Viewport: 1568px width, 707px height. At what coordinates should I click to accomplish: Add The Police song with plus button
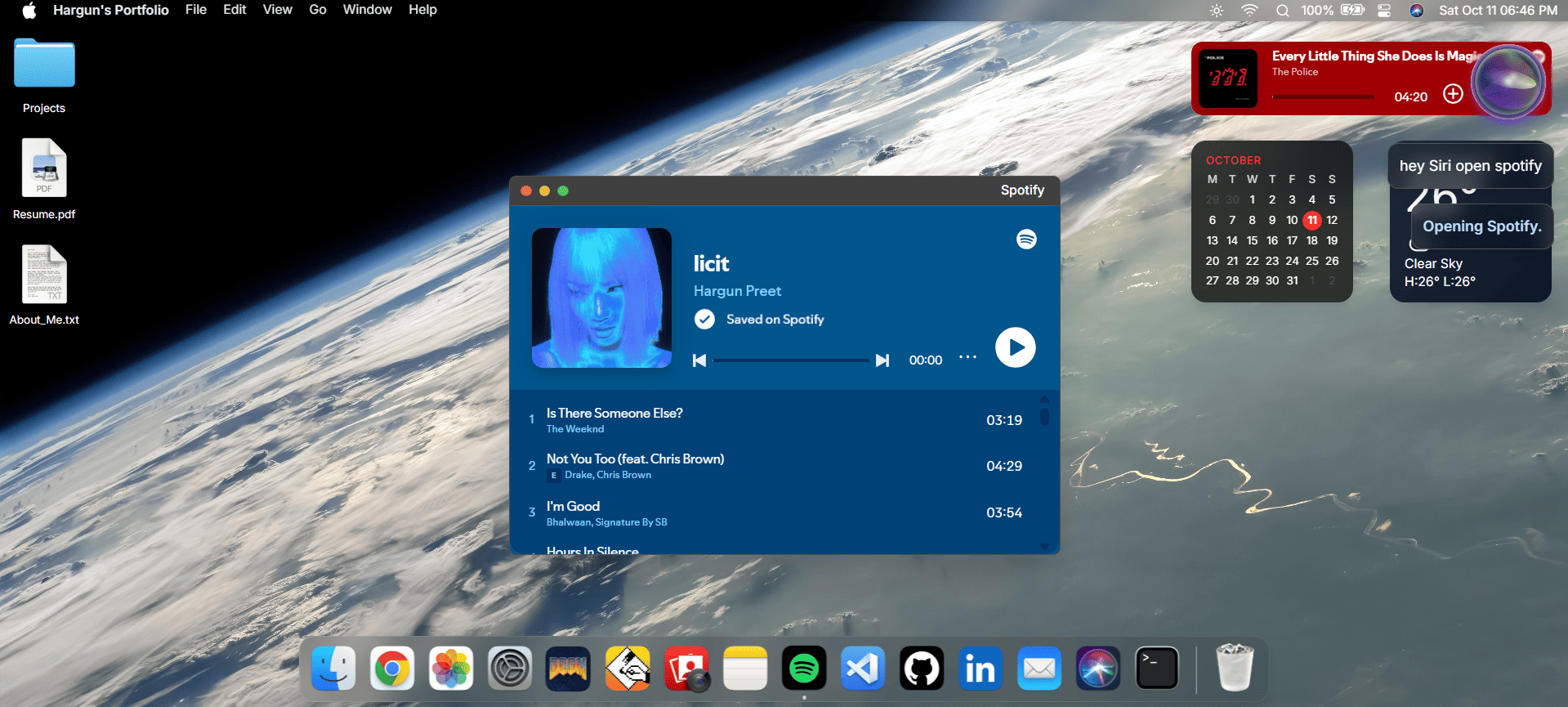1453,94
